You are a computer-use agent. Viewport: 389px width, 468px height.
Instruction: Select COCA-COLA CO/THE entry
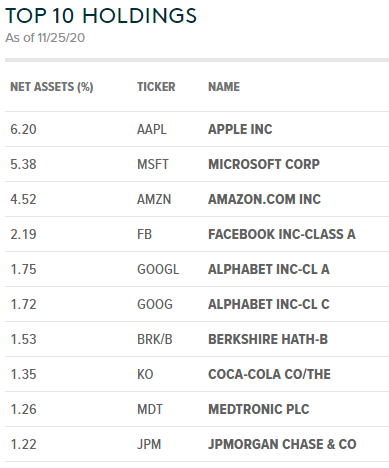(x=269, y=374)
